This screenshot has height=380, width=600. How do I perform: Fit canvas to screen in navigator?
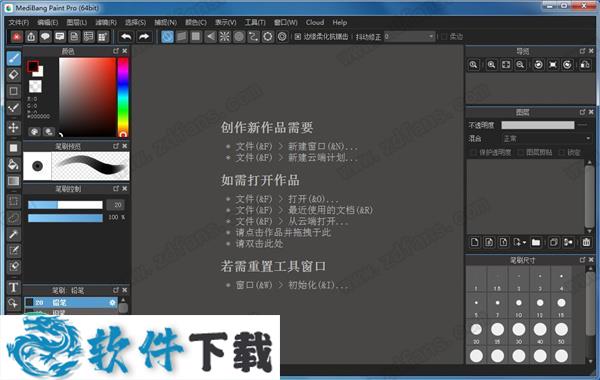coord(506,65)
